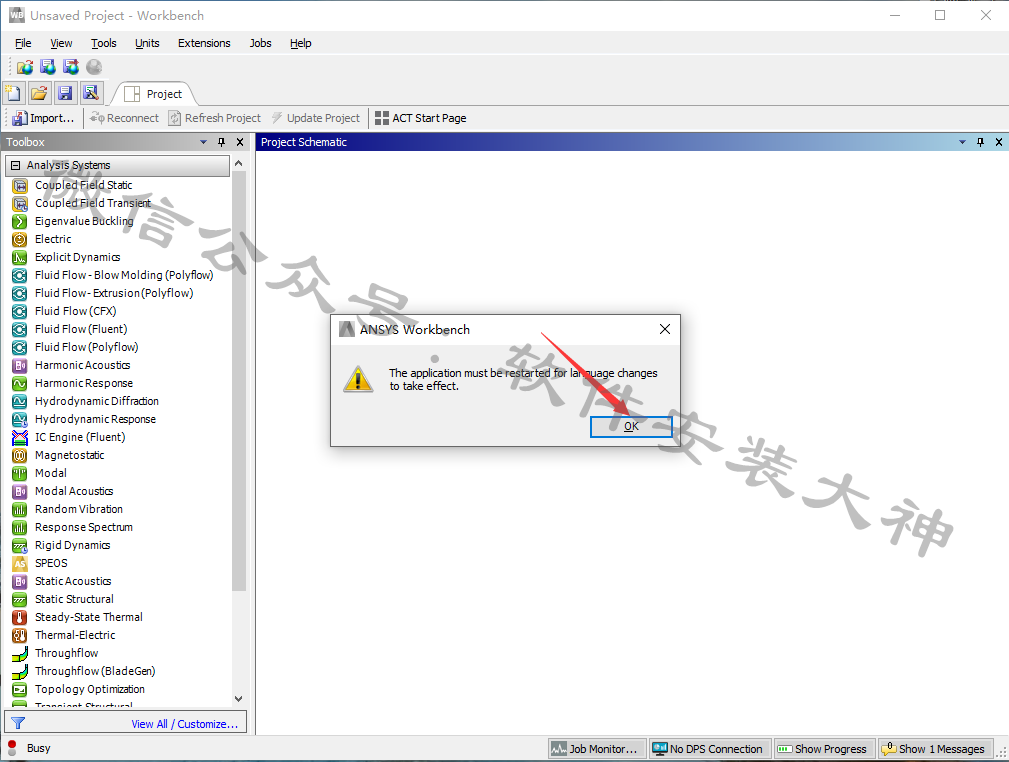Open the View menu

(61, 43)
